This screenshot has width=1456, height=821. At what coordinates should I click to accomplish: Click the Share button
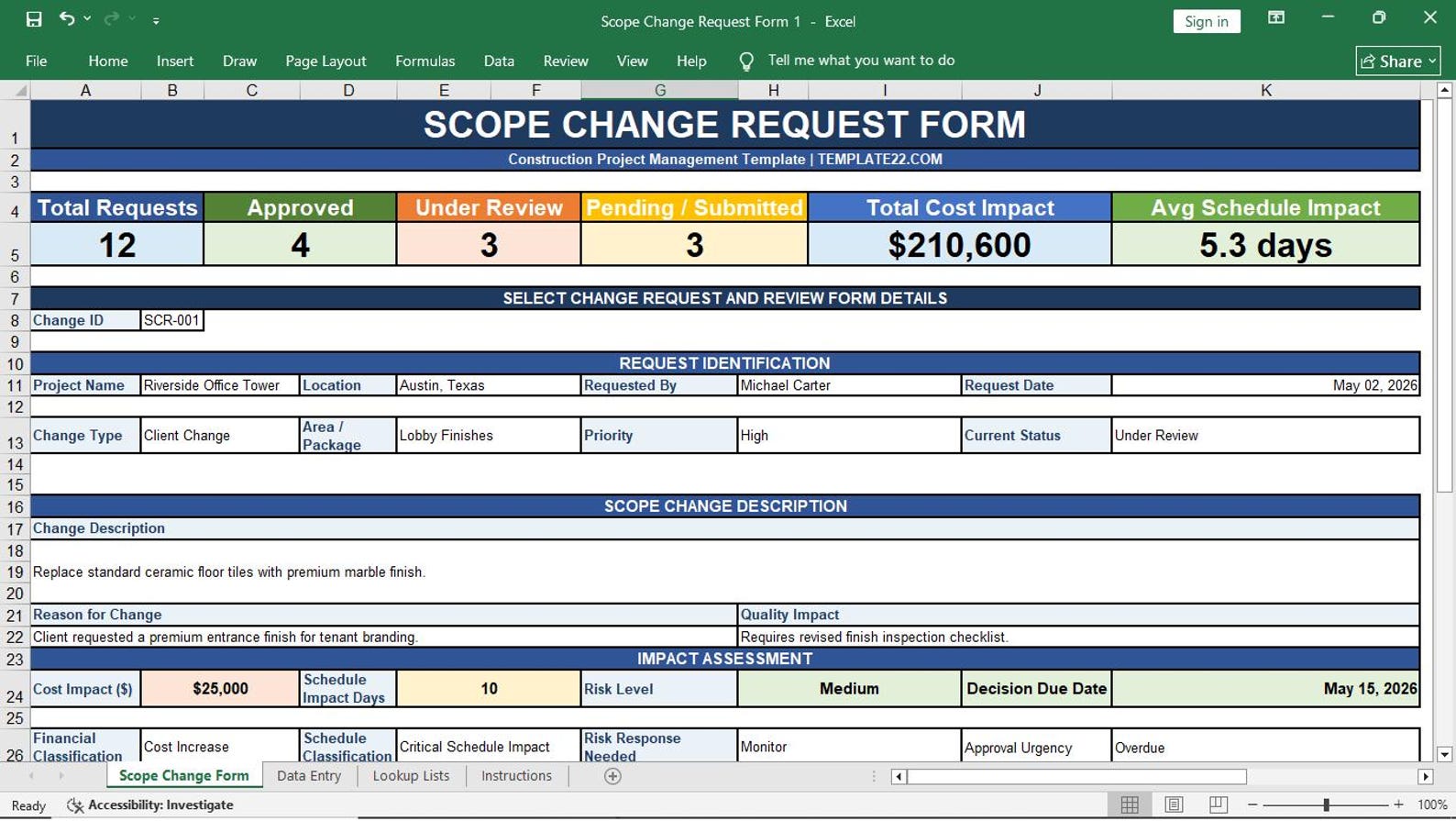tap(1398, 61)
